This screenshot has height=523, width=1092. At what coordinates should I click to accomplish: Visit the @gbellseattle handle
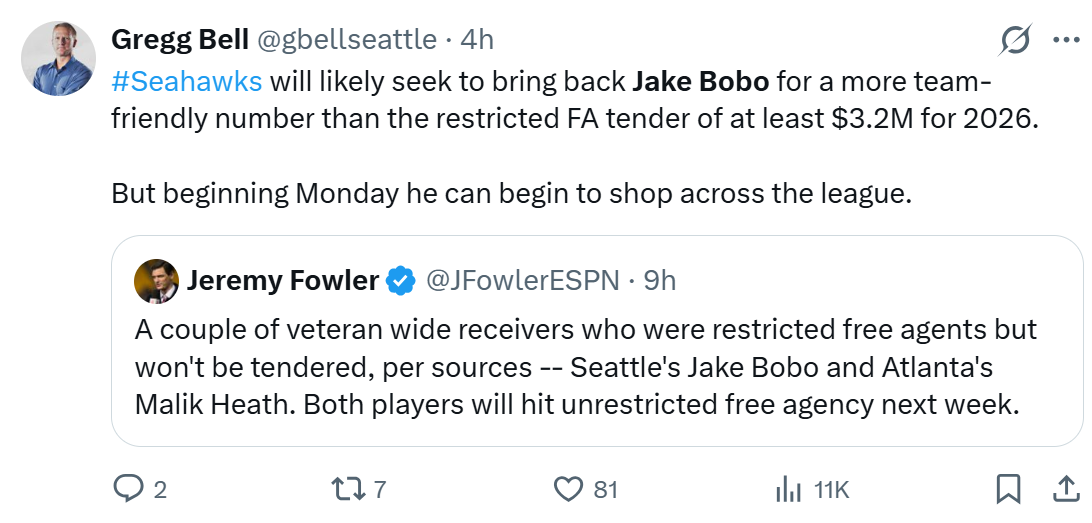coord(347,39)
